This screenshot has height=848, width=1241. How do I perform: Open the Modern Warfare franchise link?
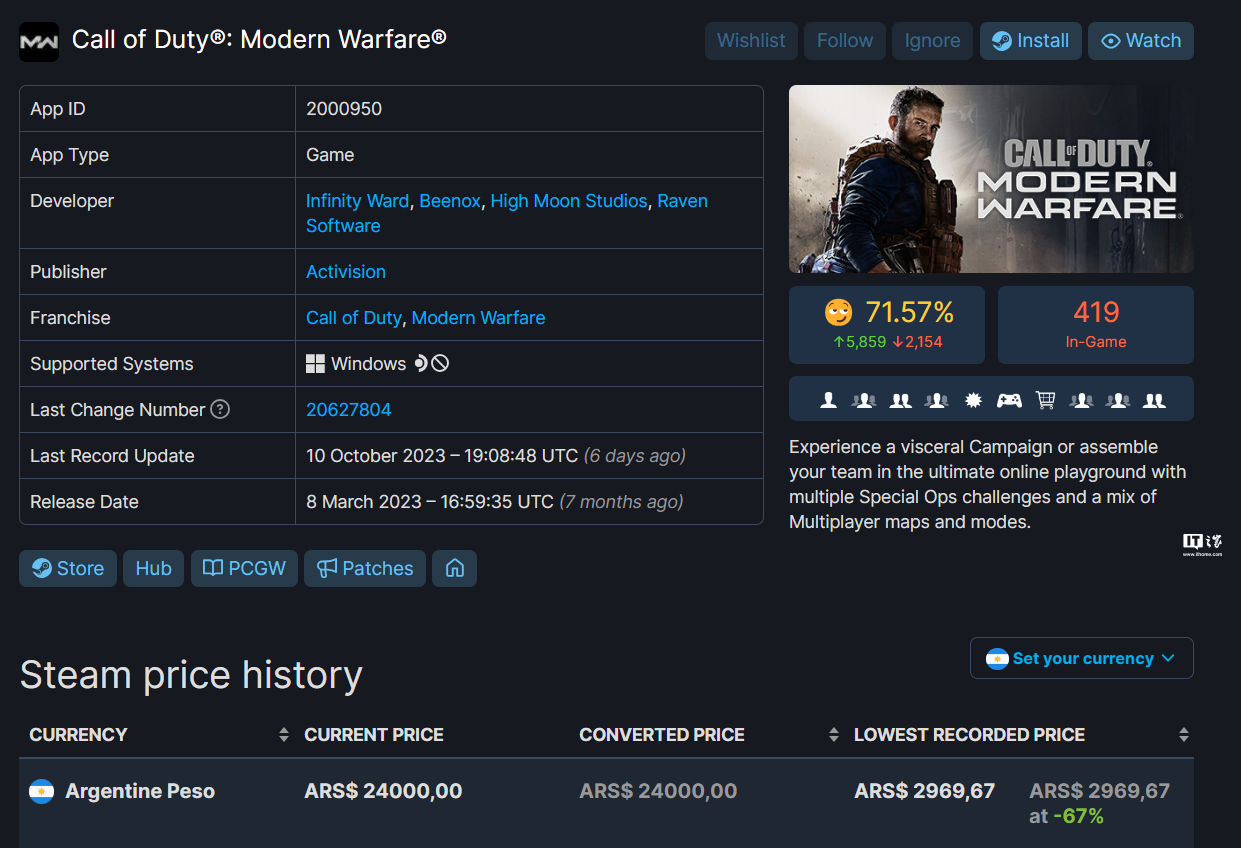tap(478, 318)
